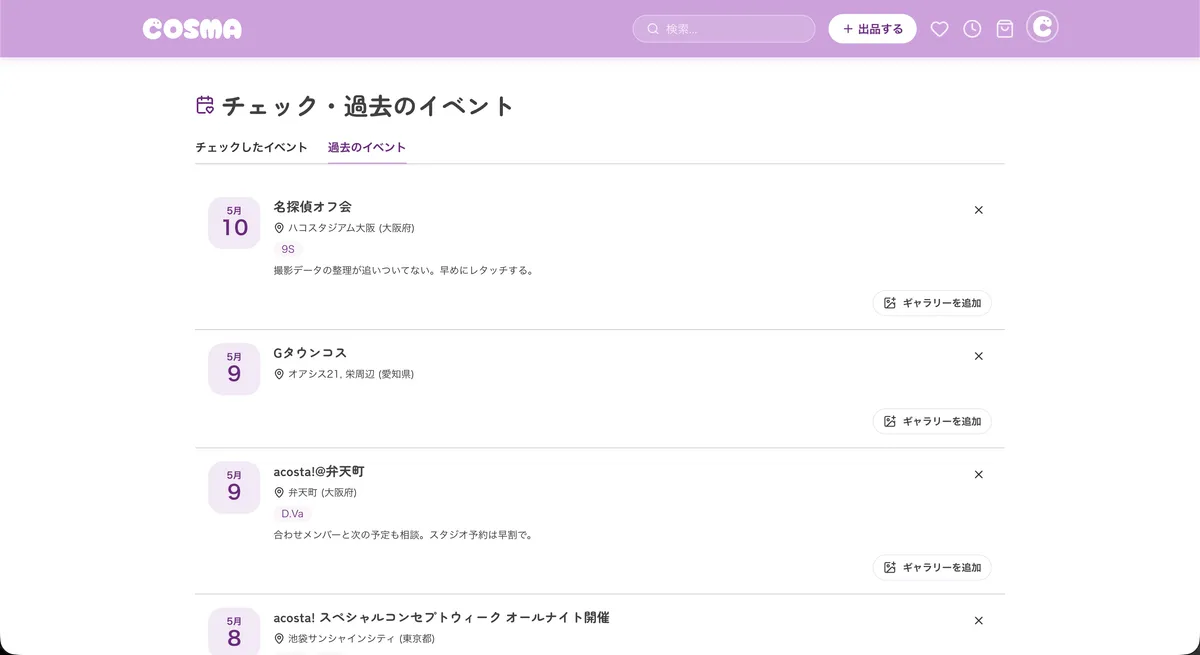Open the Gタウンコス event title
The image size is (1200, 655).
point(310,353)
